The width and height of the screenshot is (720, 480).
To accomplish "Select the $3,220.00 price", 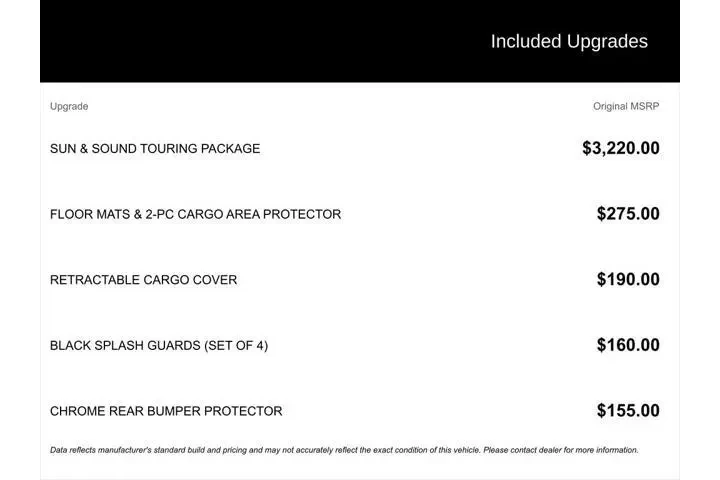I will click(620, 148).
